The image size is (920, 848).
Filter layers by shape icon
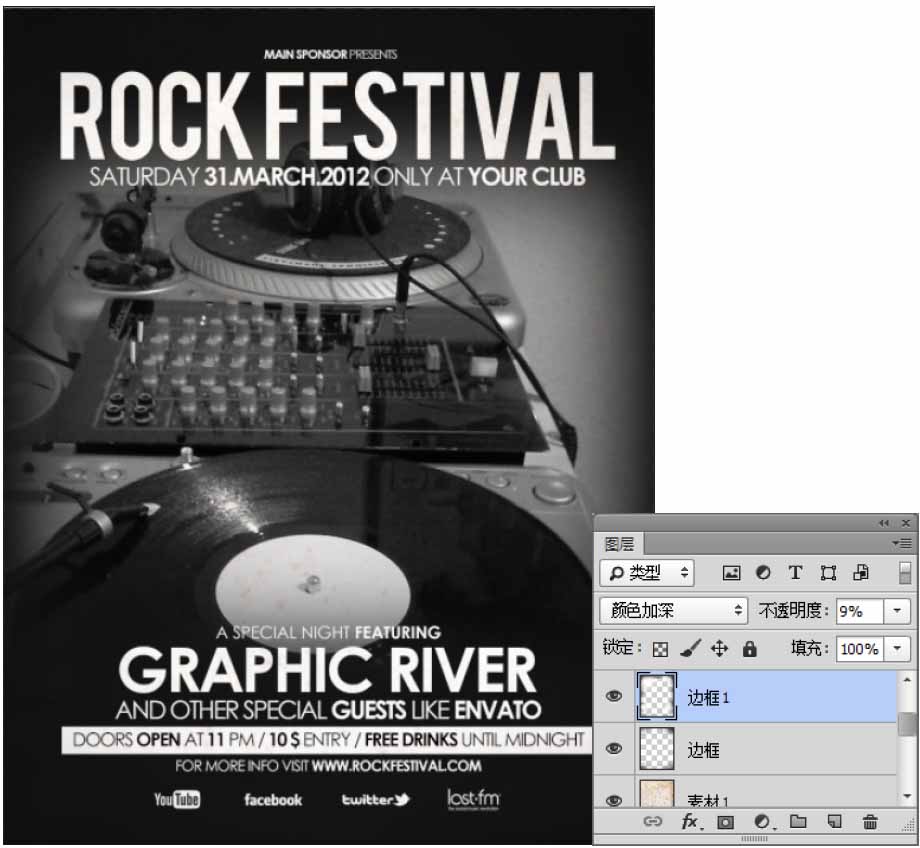coord(828,573)
